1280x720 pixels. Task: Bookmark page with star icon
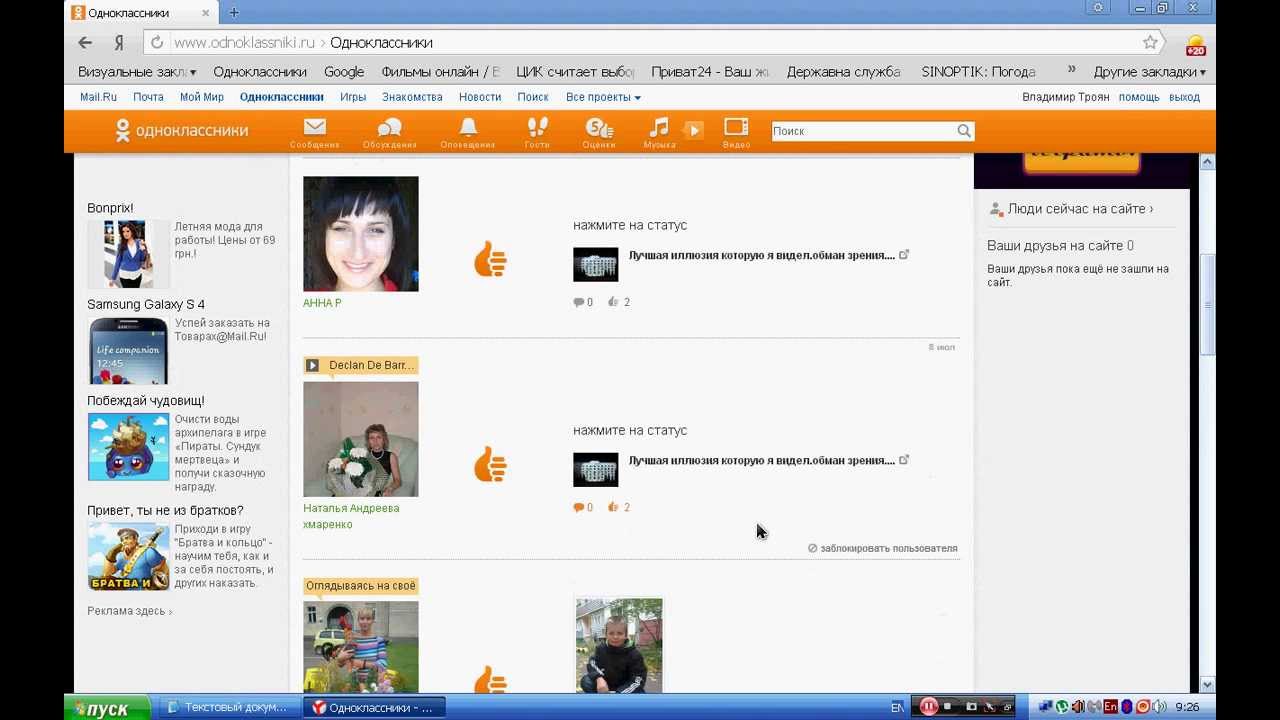coord(1150,43)
